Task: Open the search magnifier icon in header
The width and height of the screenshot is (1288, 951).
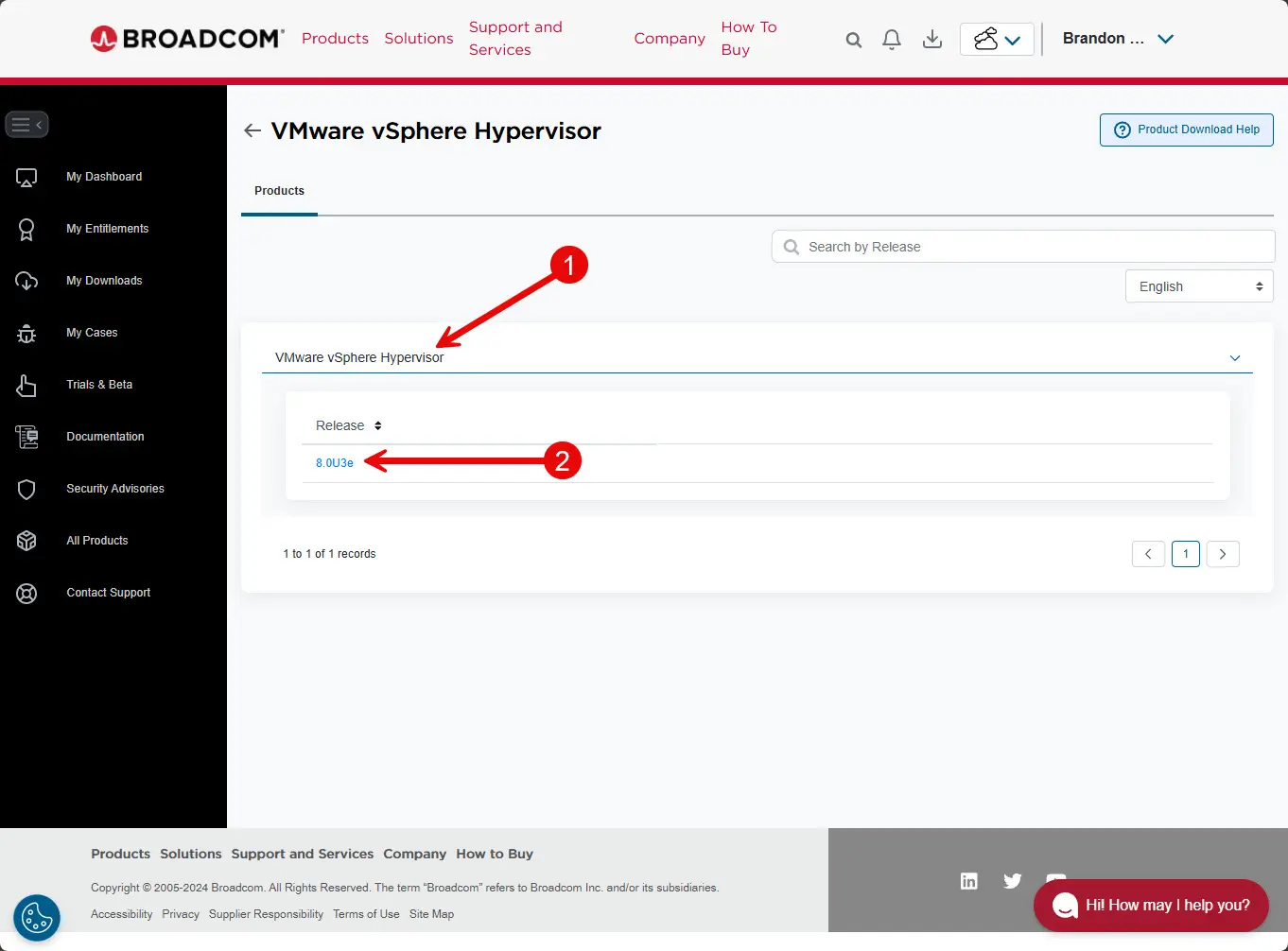Action: tap(853, 40)
